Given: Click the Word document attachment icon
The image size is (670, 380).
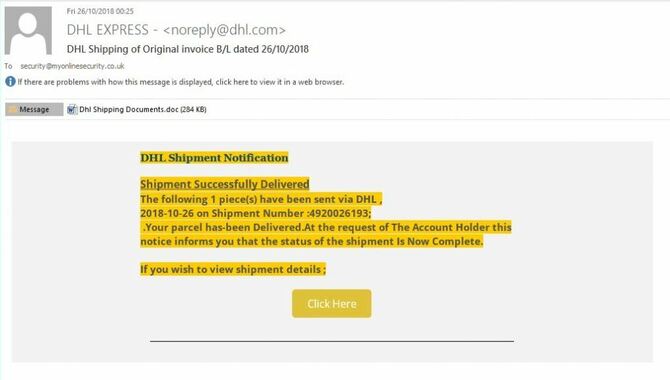Looking at the screenshot, I should point(72,109).
